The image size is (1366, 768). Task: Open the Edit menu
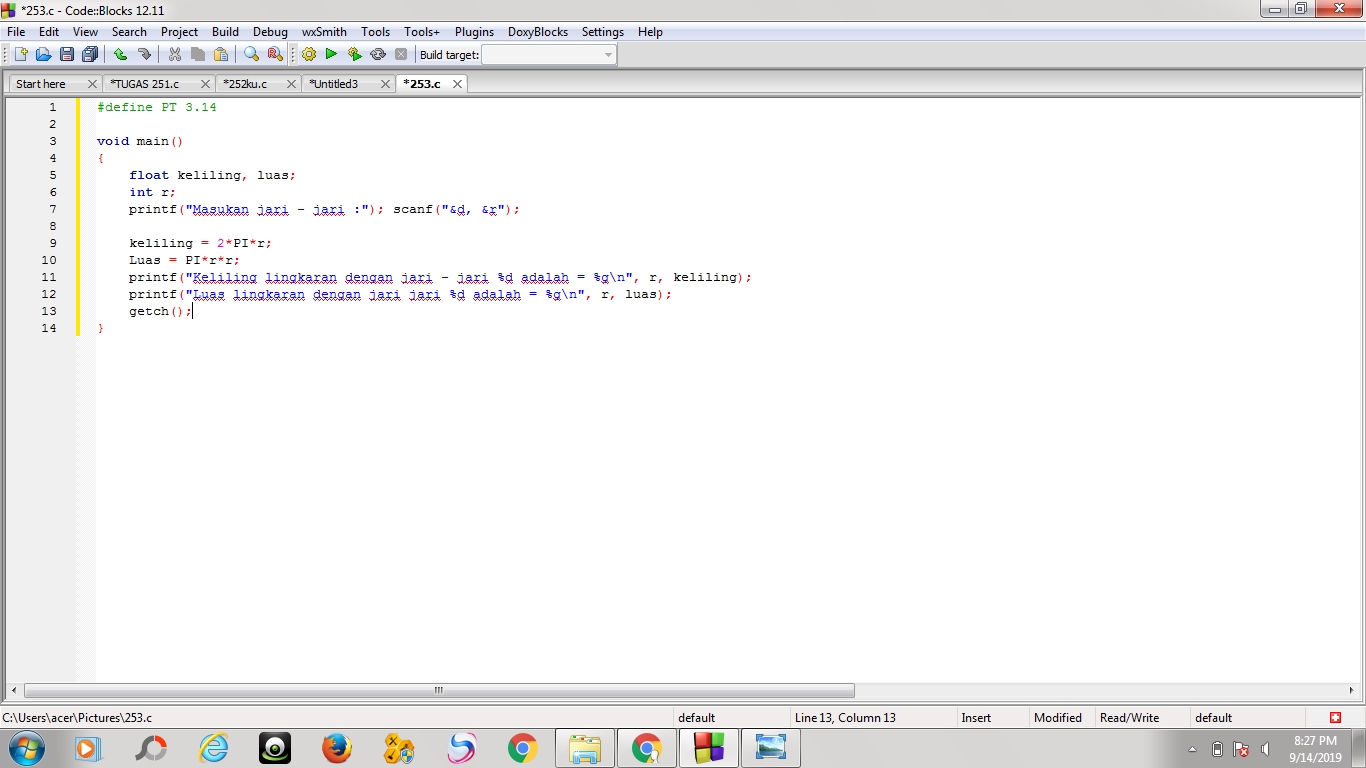pyautogui.click(x=49, y=32)
